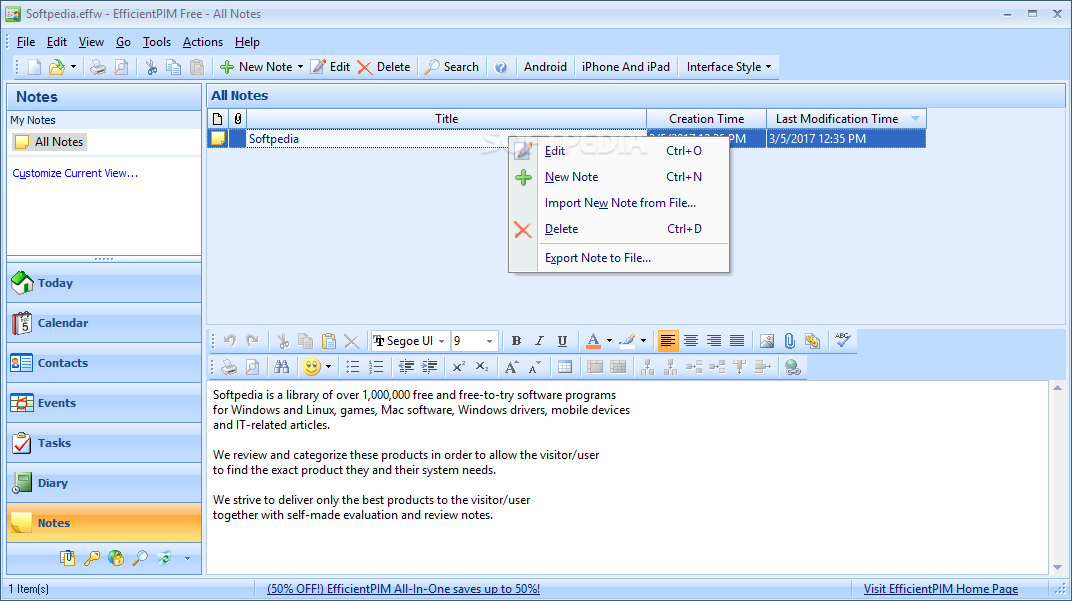Expand the sidebar footer configure arrow
The height and width of the screenshot is (601, 1072).
(187, 559)
